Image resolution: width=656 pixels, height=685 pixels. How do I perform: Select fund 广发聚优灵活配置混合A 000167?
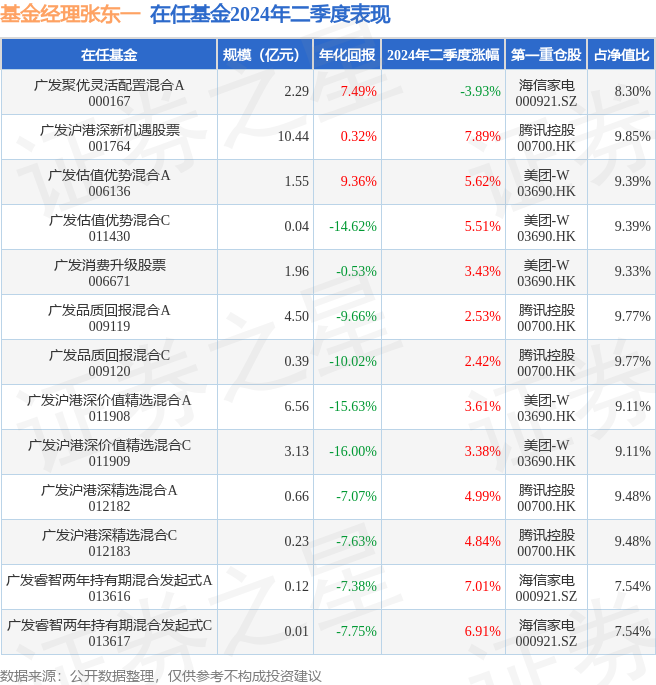coord(109,93)
